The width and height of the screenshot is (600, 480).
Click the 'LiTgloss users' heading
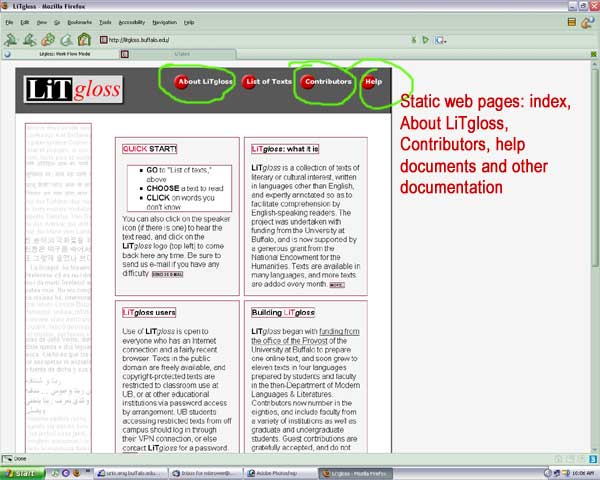point(149,312)
